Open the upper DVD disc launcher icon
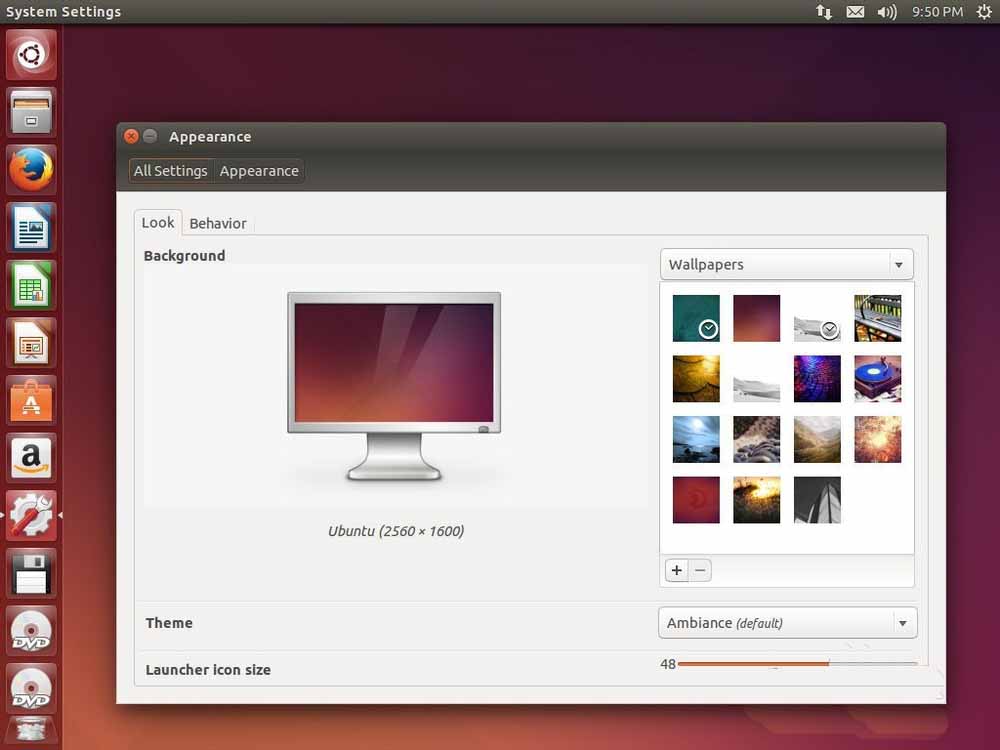 pos(31,631)
